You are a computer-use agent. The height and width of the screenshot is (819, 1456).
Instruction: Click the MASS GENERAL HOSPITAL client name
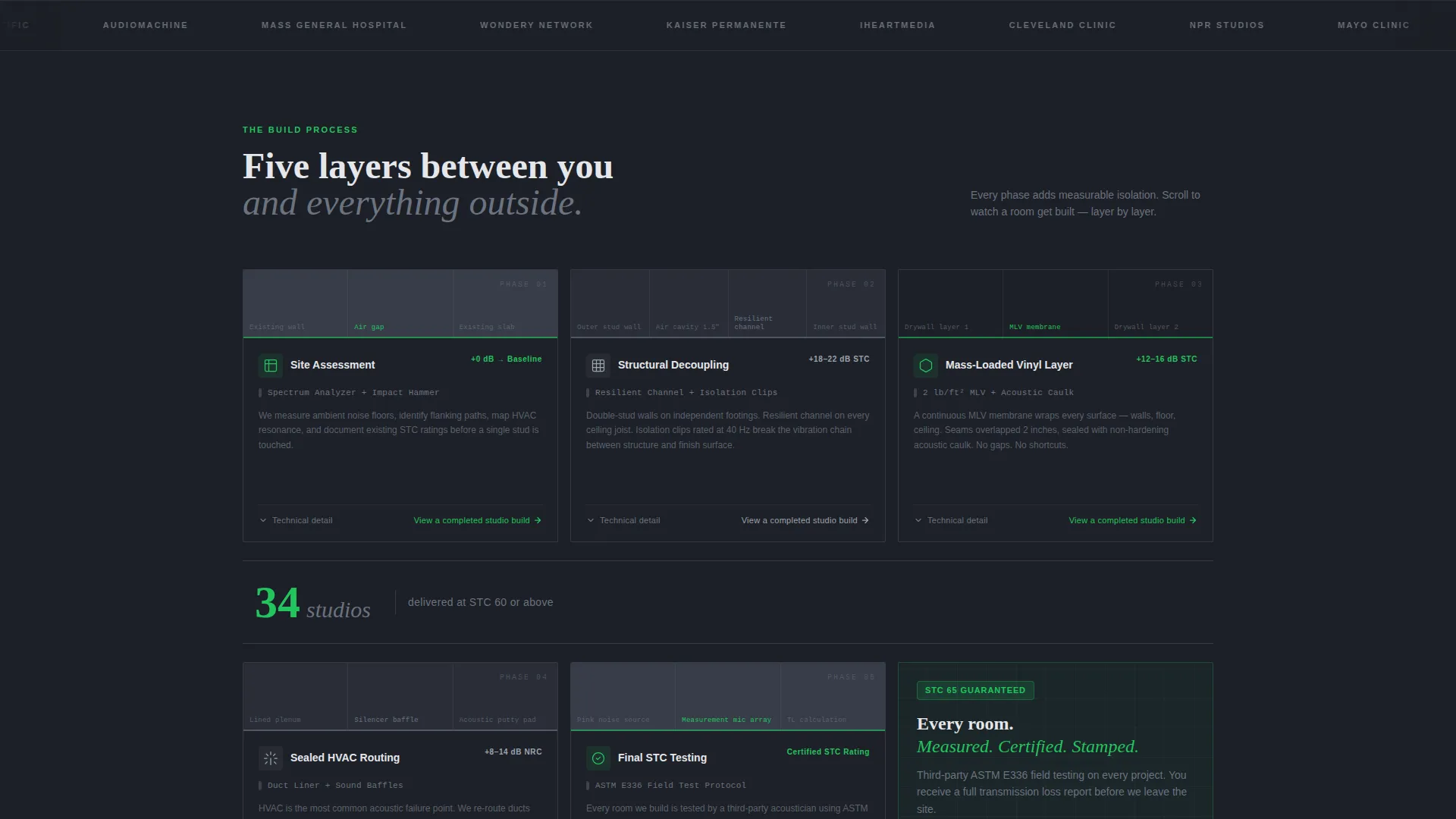click(x=334, y=25)
